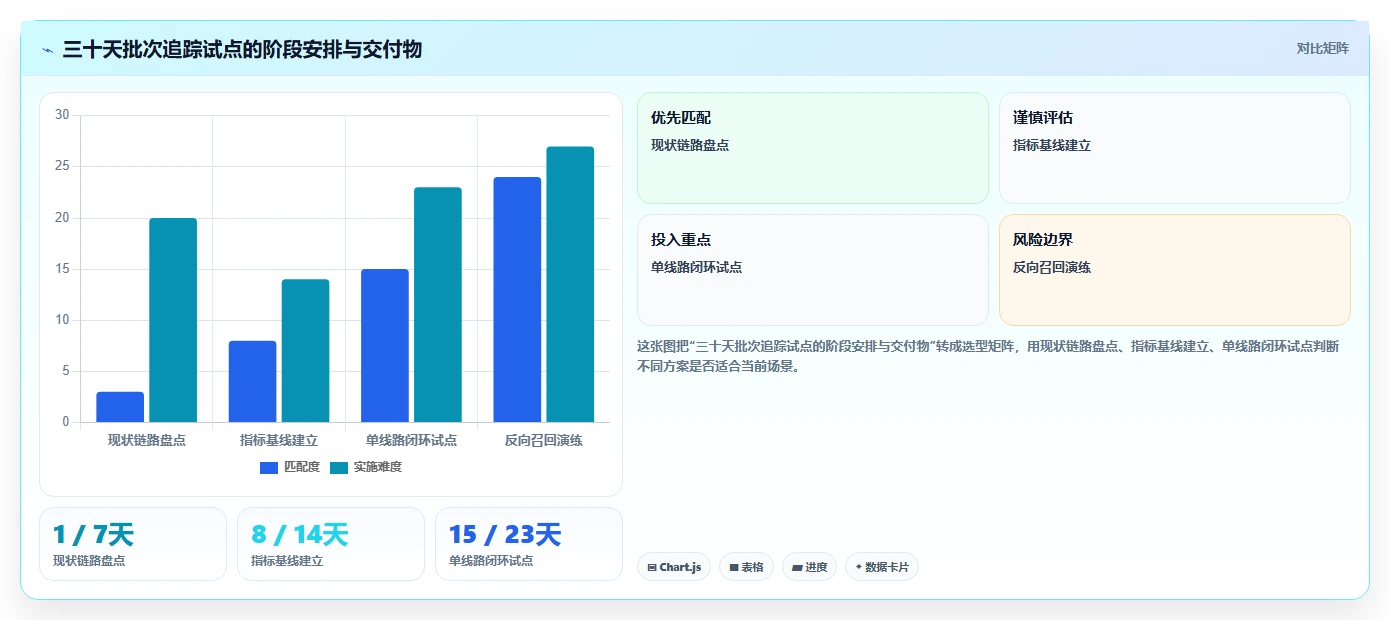
Task: Open the 投入重点 matrix card
Action: click(x=813, y=270)
